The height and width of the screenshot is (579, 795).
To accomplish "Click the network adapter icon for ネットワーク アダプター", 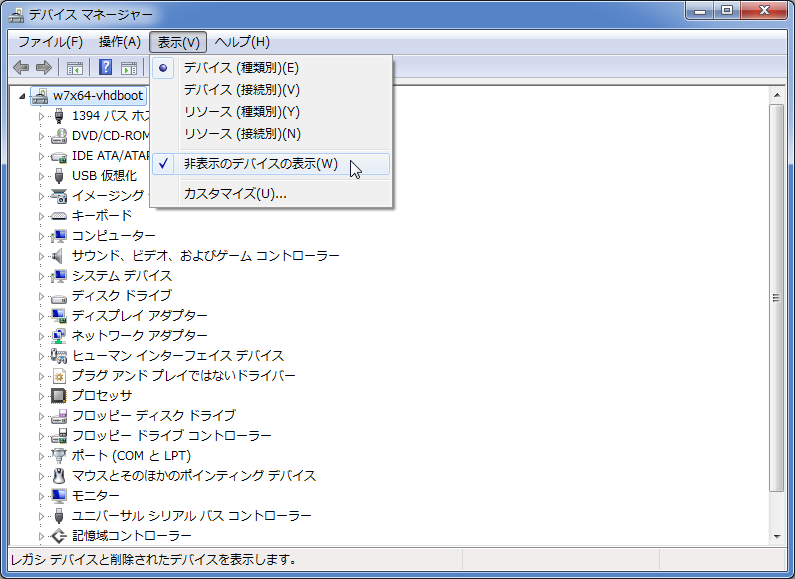I will 58,336.
